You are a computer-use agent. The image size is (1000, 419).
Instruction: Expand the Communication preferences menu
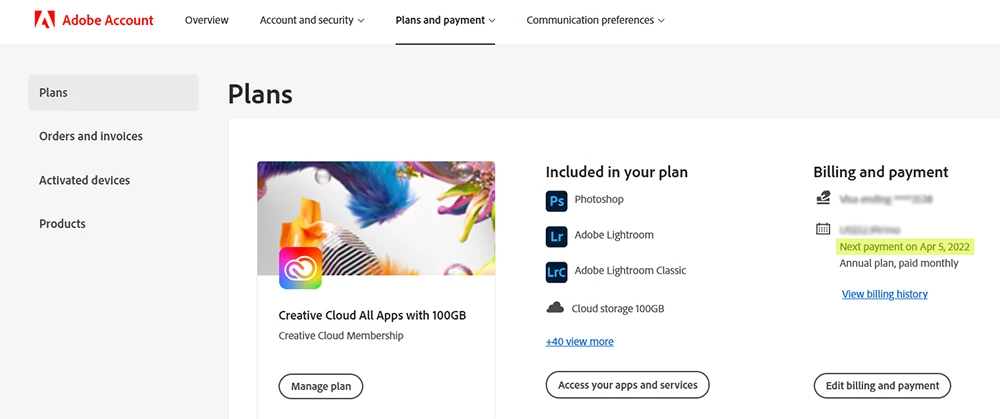(x=595, y=20)
